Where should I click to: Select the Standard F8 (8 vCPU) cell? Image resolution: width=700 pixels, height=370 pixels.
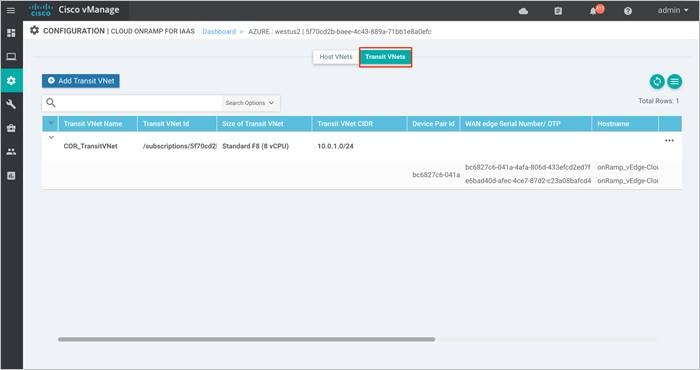pos(255,146)
